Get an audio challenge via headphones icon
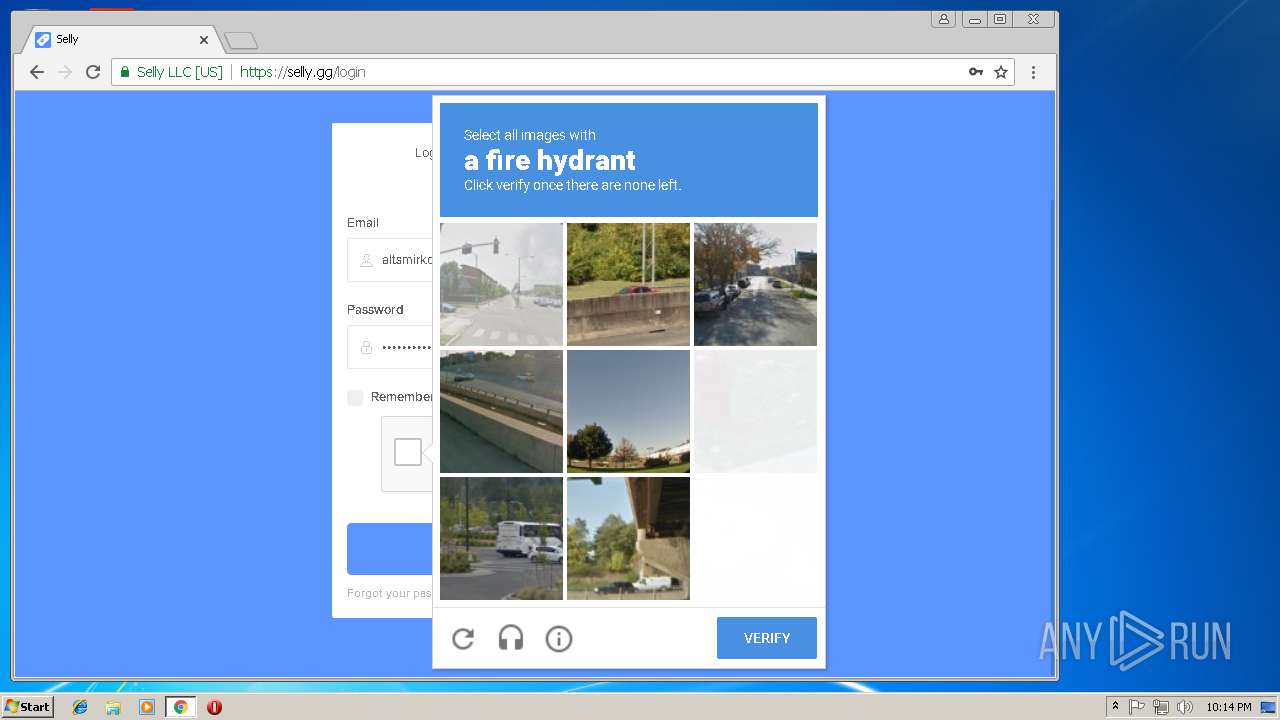Viewport: 1280px width, 720px height. [511, 638]
